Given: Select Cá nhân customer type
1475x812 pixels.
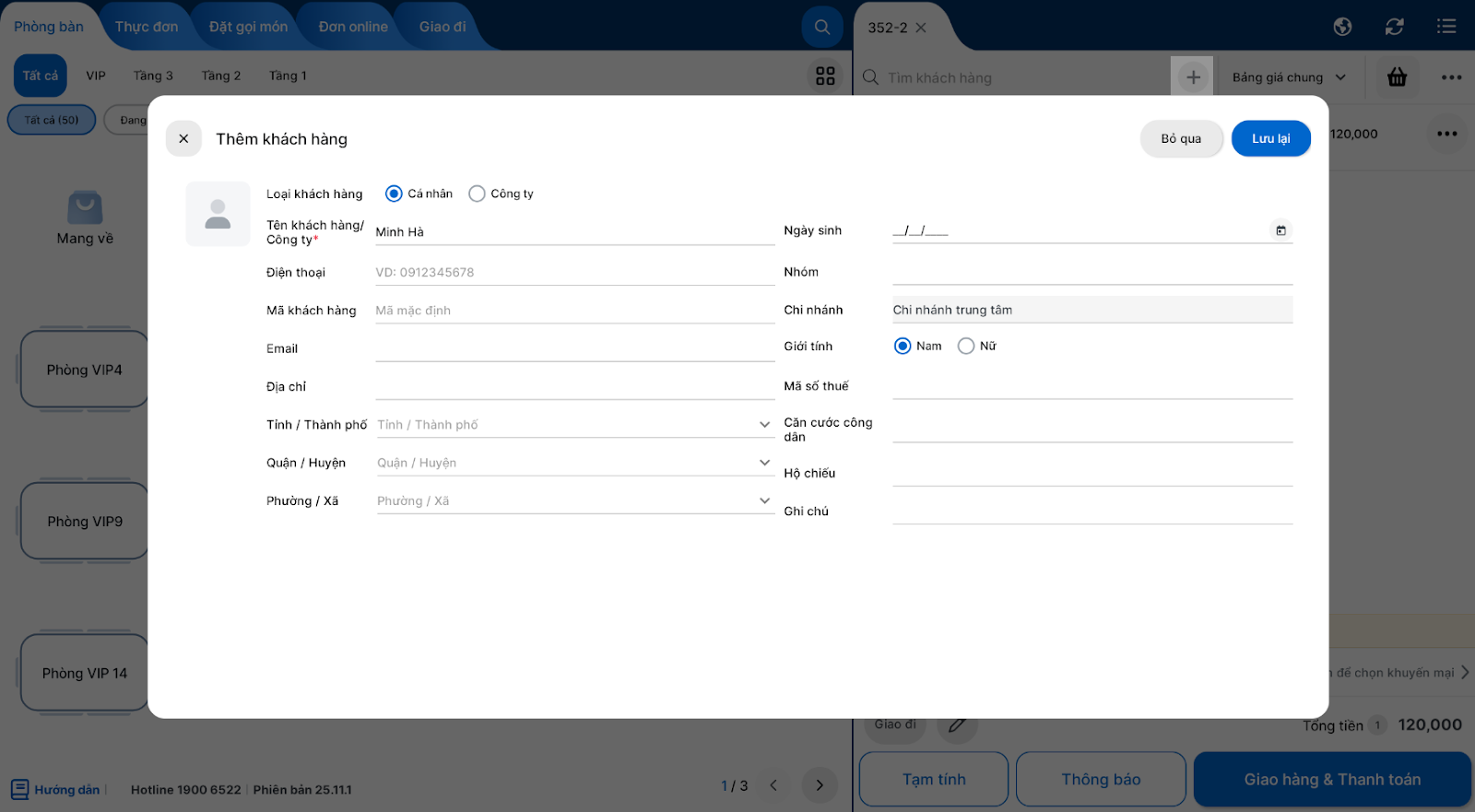Looking at the screenshot, I should pos(394,194).
